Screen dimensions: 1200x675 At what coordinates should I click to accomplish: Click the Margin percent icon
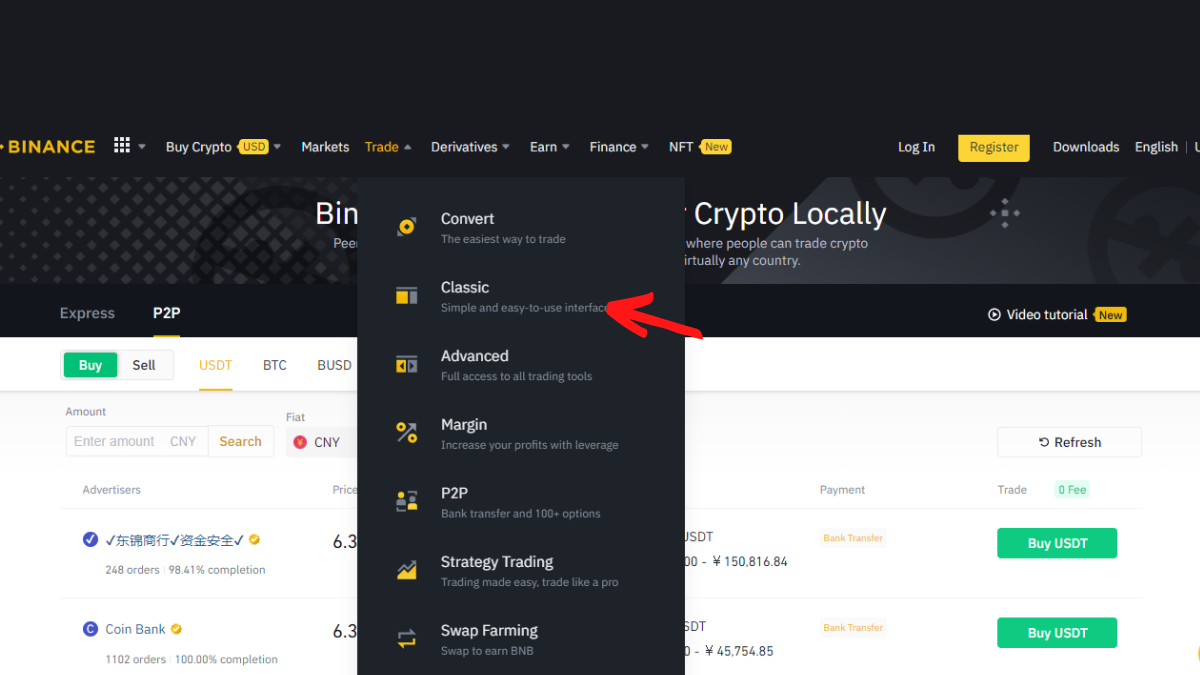tap(406, 433)
